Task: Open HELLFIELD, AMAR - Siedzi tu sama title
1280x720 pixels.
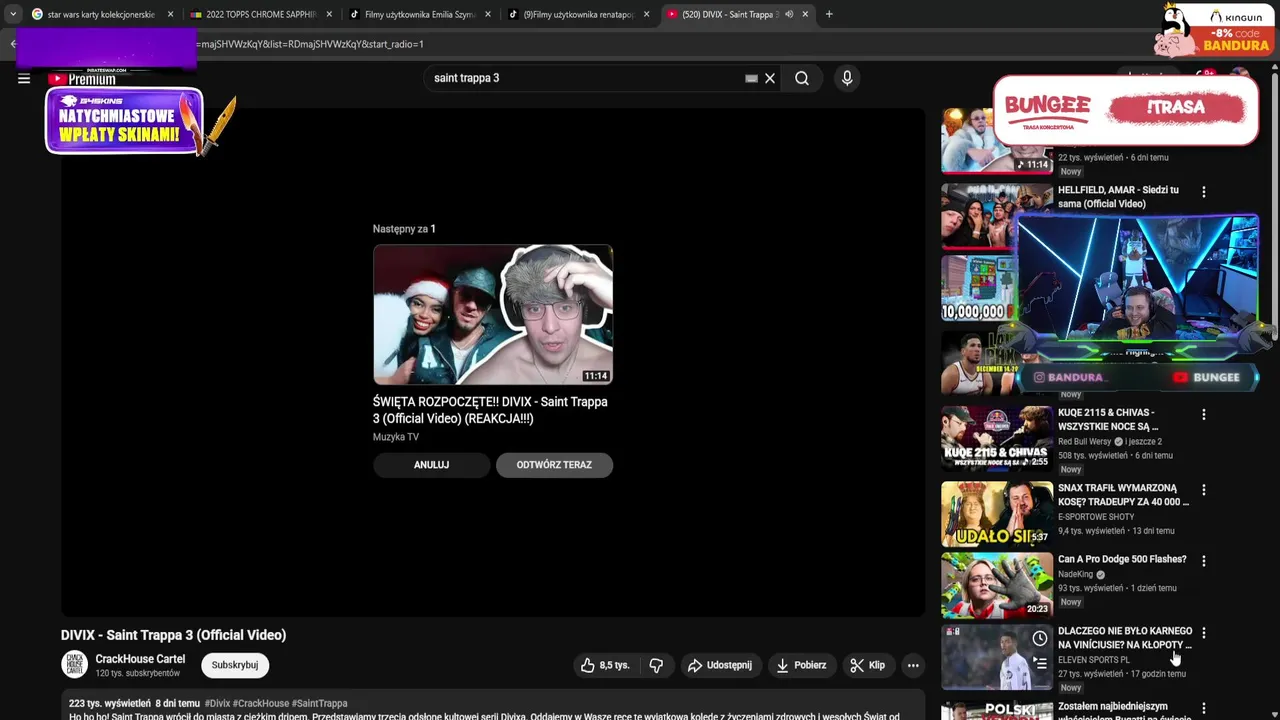Action: coord(1118,197)
